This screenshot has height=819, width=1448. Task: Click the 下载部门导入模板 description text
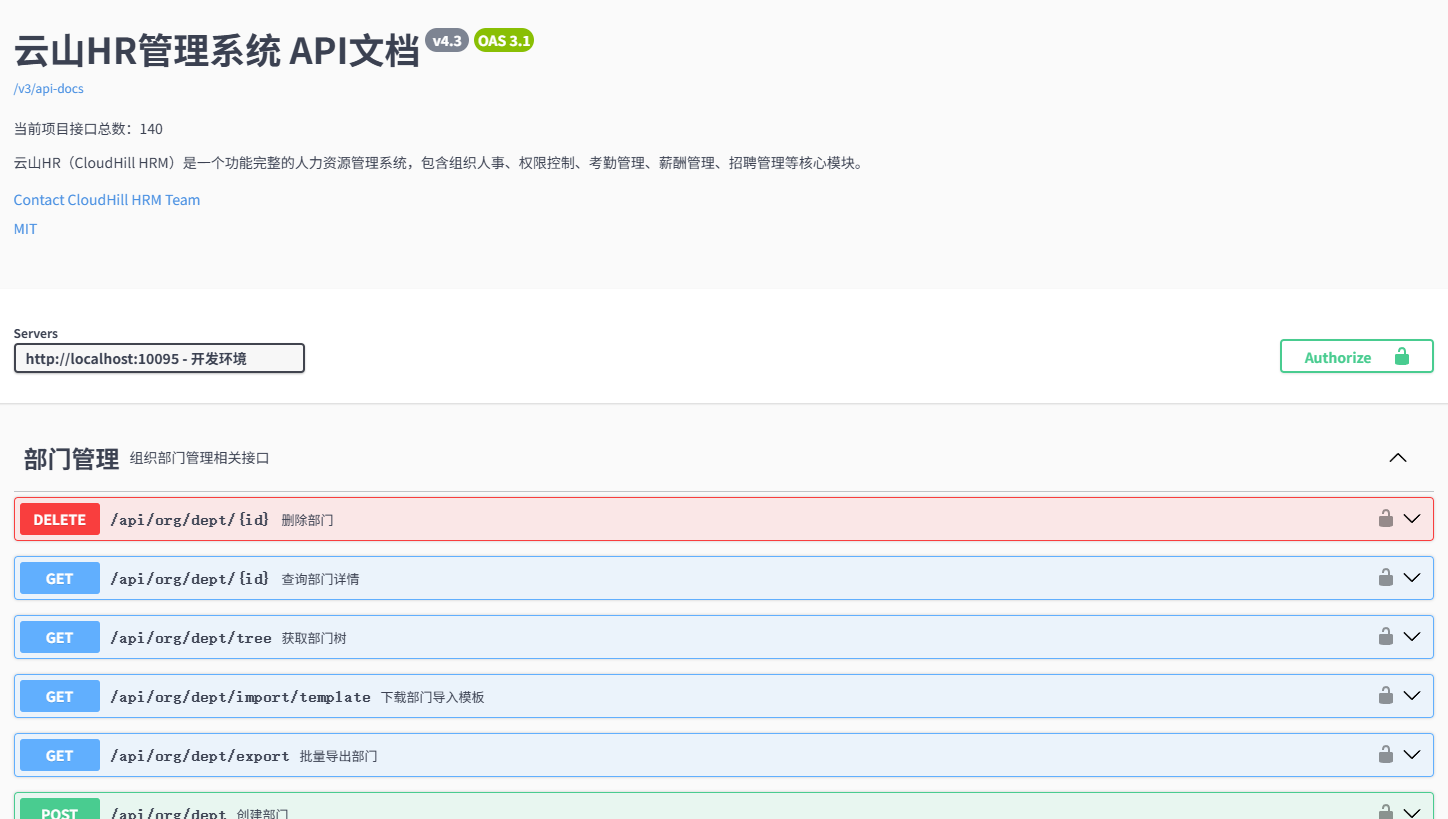tap(433, 697)
